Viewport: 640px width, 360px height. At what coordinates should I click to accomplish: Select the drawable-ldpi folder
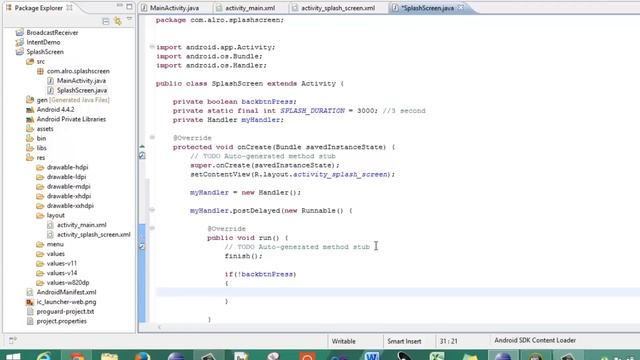(x=66, y=177)
